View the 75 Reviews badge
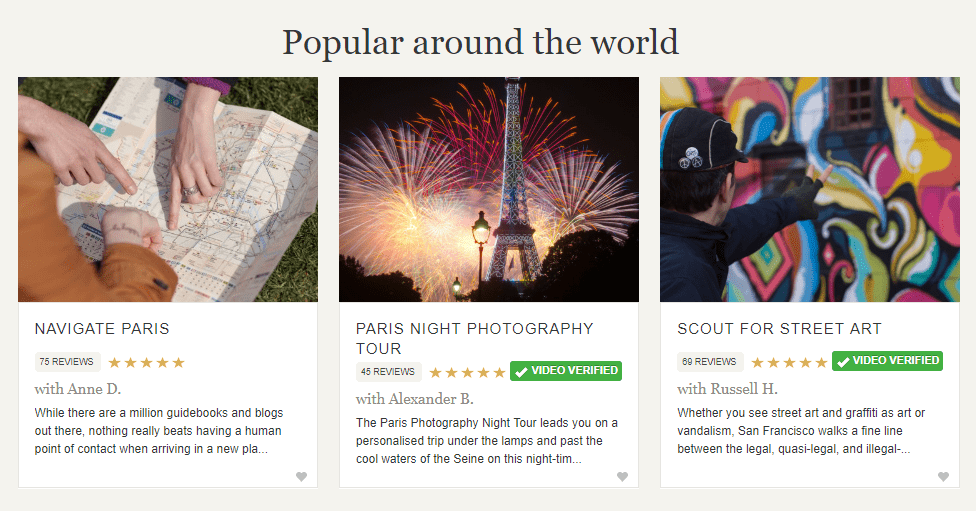 pyautogui.click(x=67, y=362)
